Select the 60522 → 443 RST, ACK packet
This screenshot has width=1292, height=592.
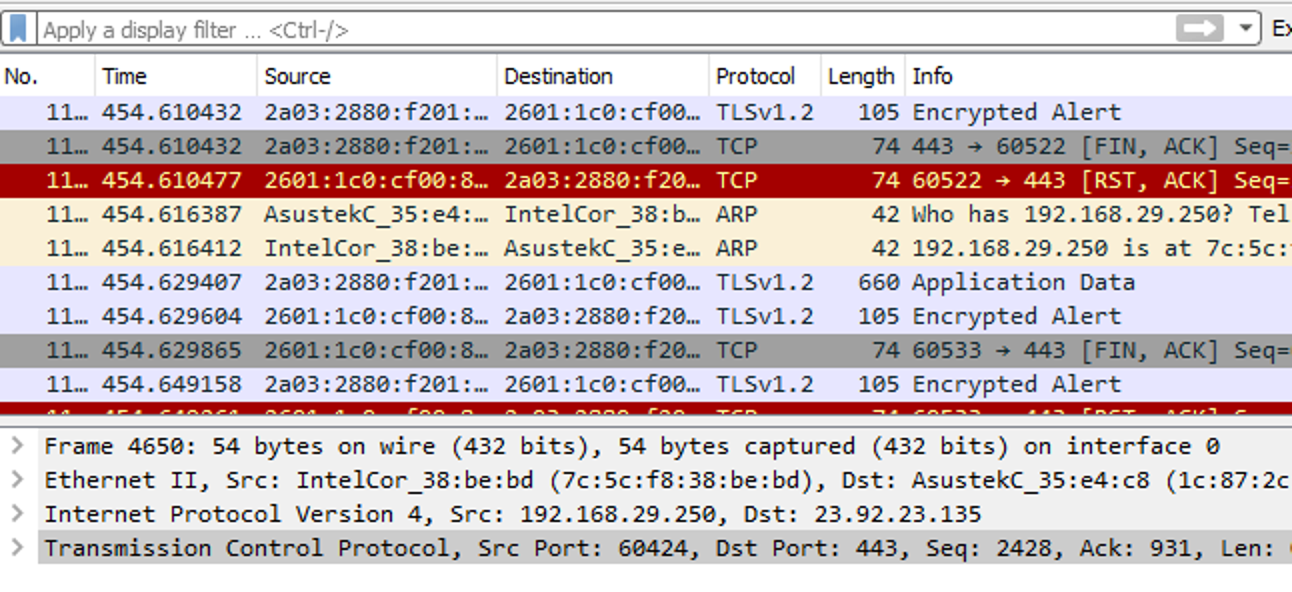coord(646,180)
